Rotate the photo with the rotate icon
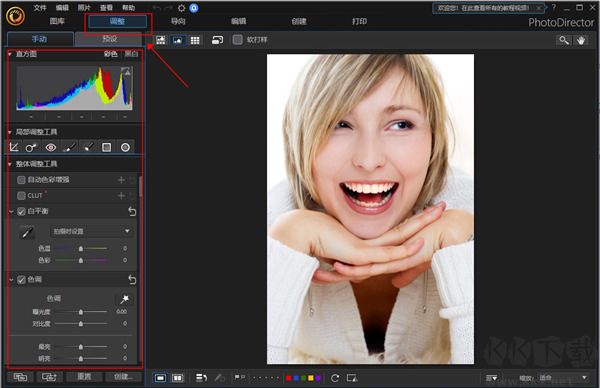The height and width of the screenshot is (388, 600). point(335,378)
